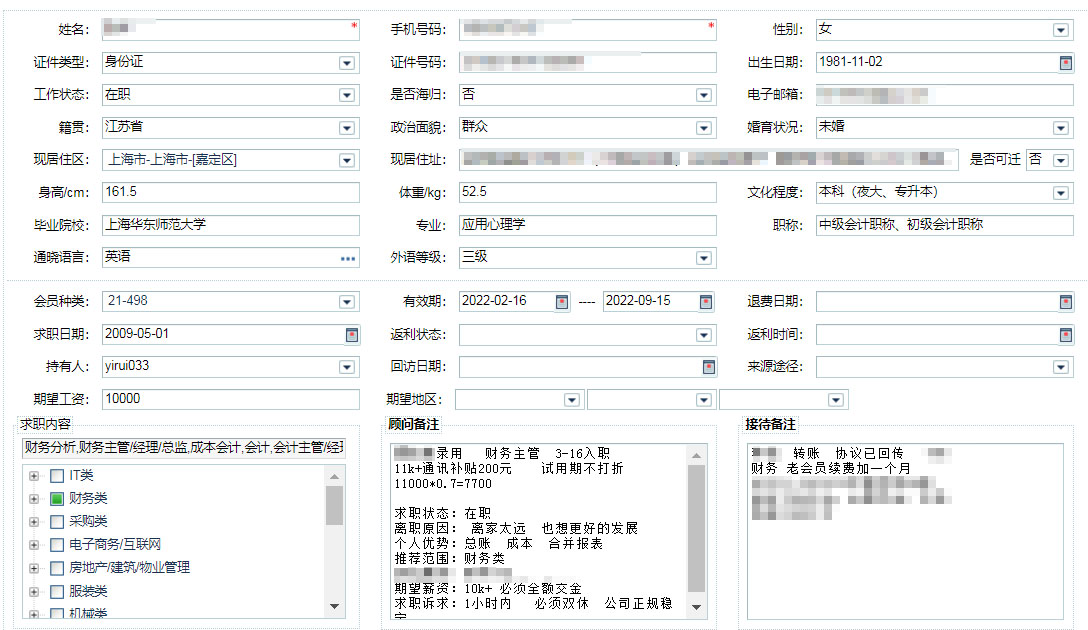Expand the 房地产/建筑/物业管理 tree node
This screenshot has width=1088, height=630.
tap(33, 568)
